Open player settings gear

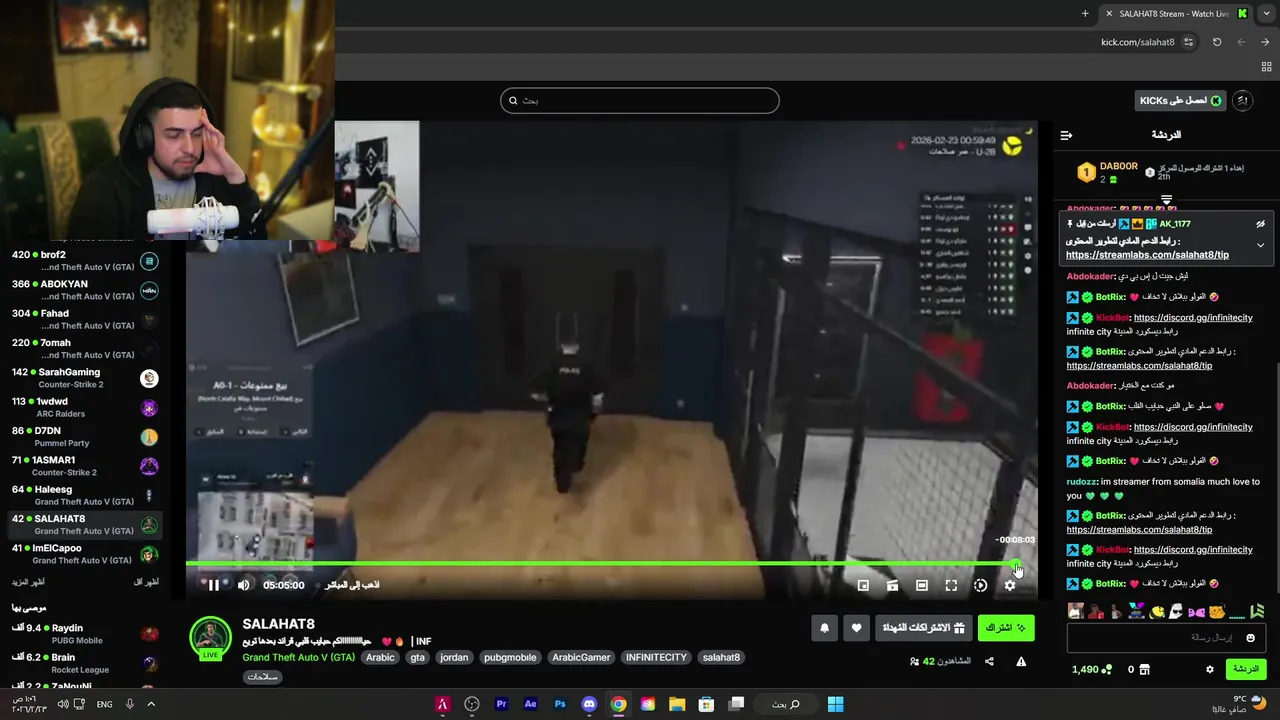pyautogui.click(x=1010, y=585)
